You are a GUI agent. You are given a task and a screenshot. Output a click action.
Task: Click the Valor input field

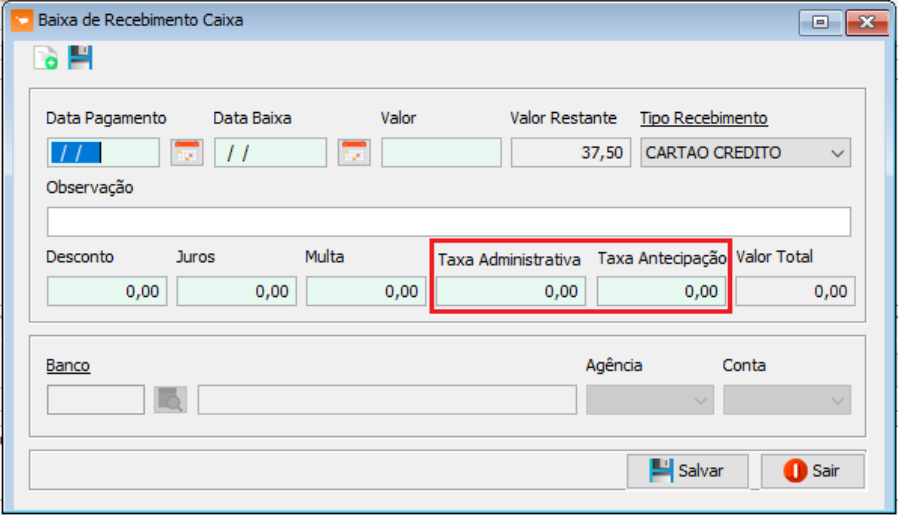(x=441, y=153)
